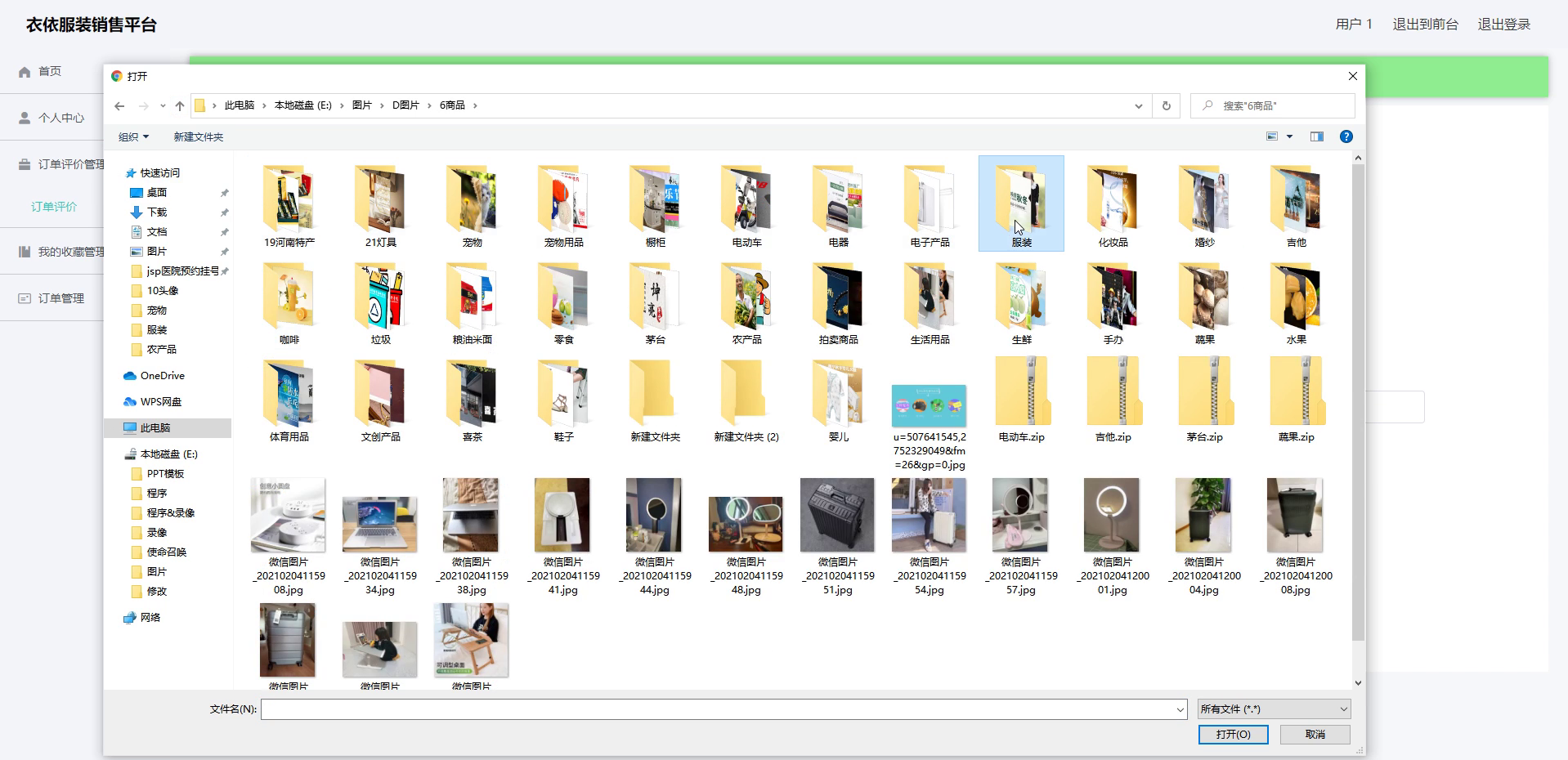Image resolution: width=1568 pixels, height=760 pixels.
Task: Select the 鞋子 folder
Action: click(564, 400)
